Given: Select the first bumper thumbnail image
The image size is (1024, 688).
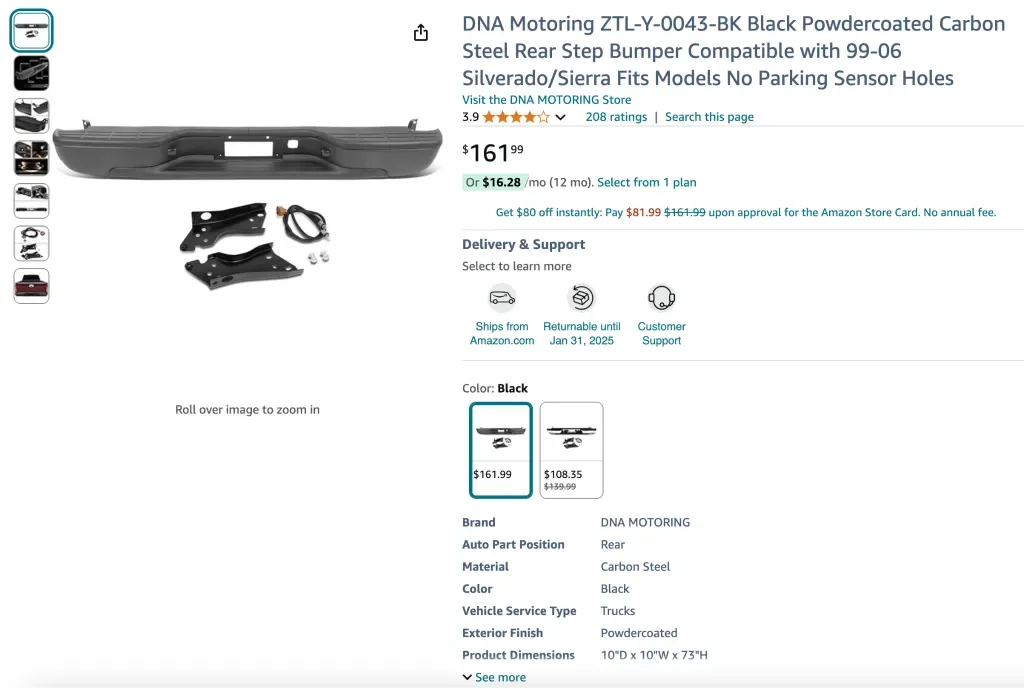Looking at the screenshot, I should click(31, 31).
